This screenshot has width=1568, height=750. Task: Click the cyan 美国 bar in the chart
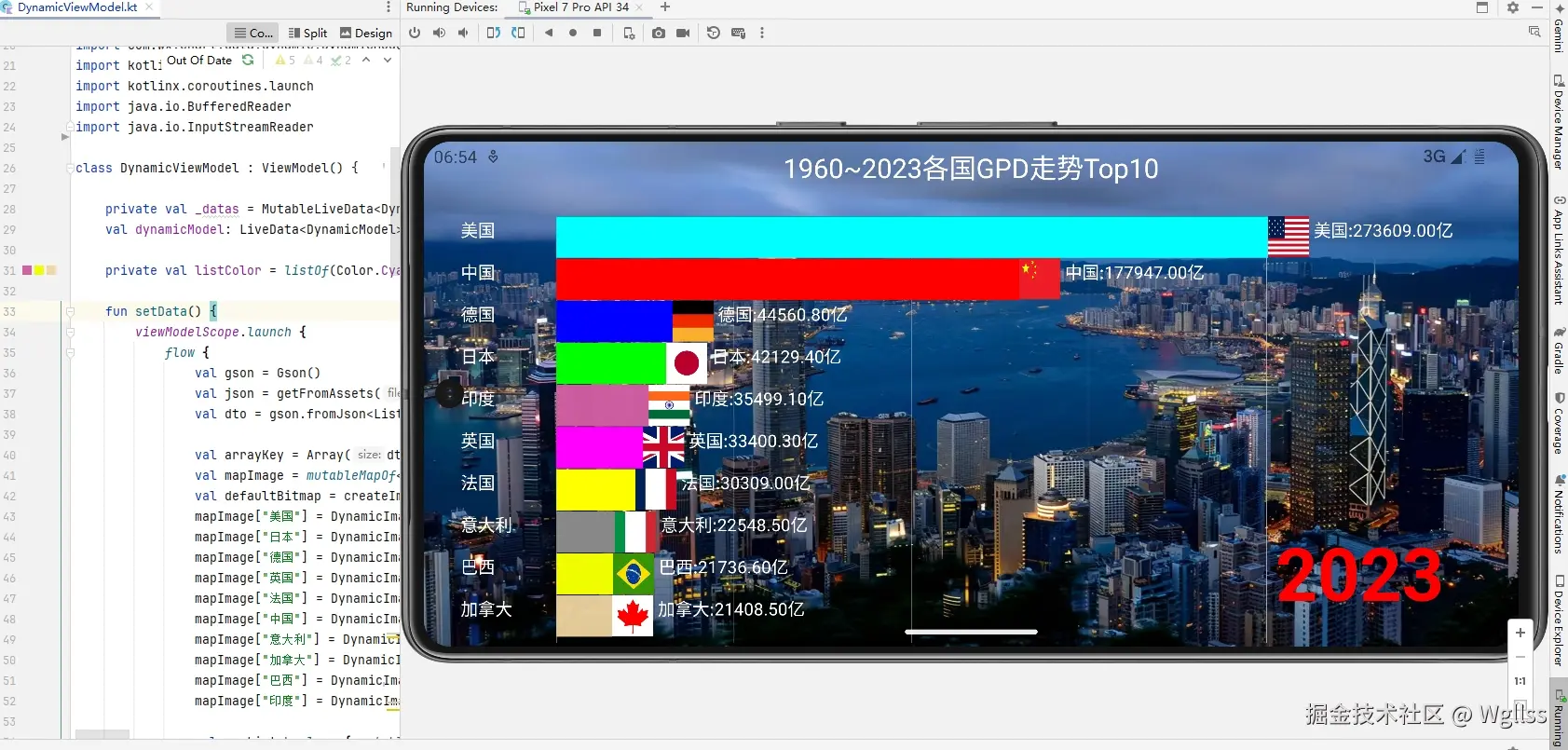912,238
